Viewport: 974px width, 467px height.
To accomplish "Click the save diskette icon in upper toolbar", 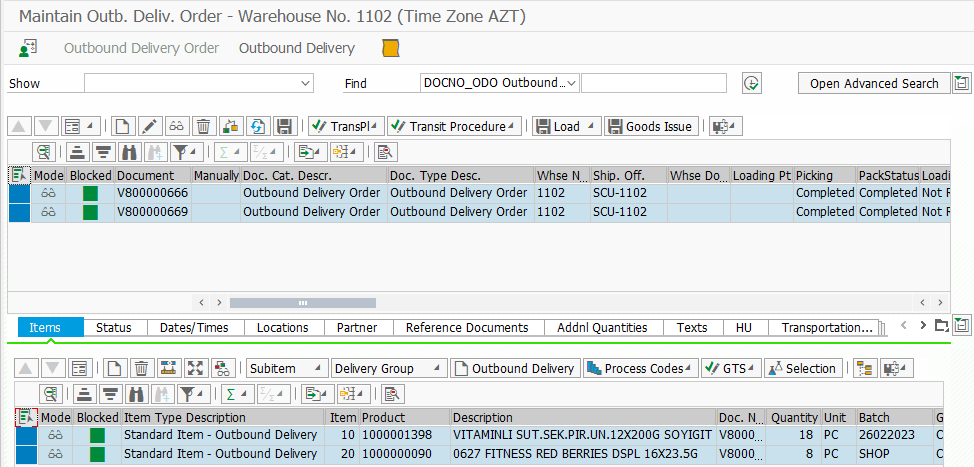I will click(x=284, y=126).
